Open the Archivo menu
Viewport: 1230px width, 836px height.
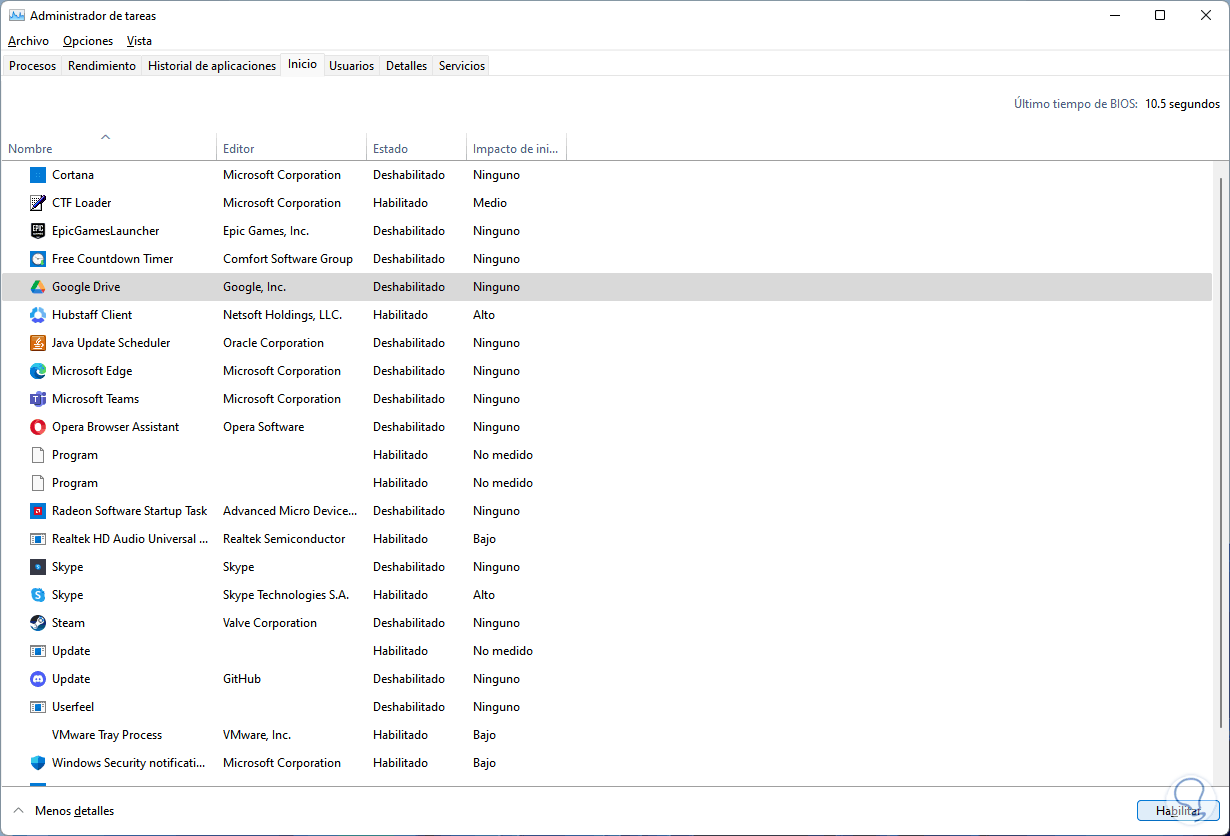click(28, 41)
